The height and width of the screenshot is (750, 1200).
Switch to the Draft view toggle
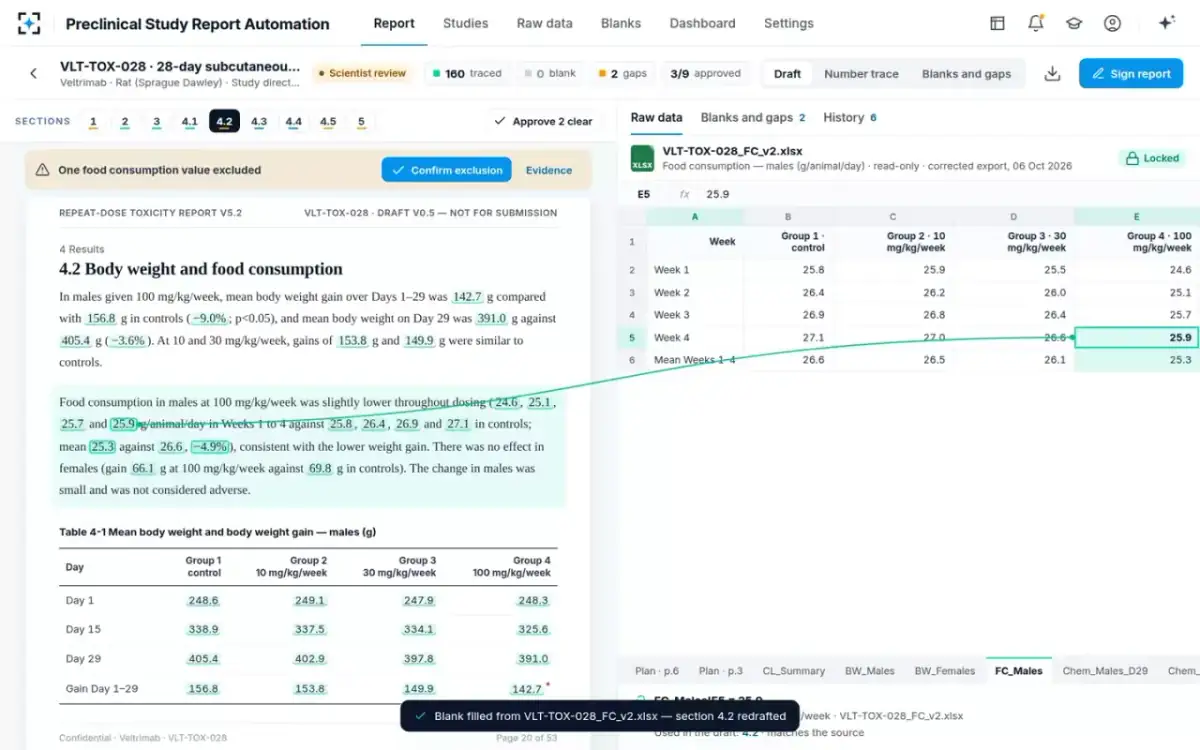(787, 73)
